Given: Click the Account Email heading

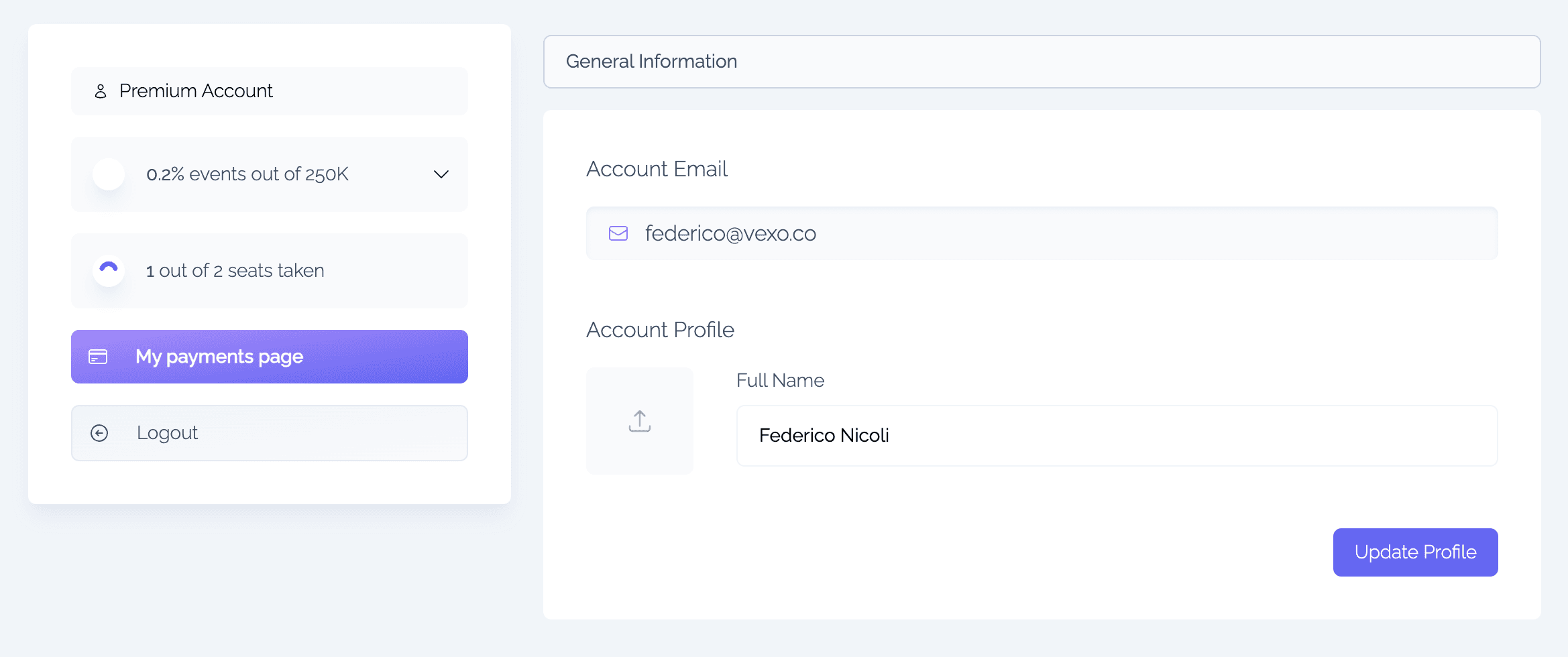Looking at the screenshot, I should [657, 169].
